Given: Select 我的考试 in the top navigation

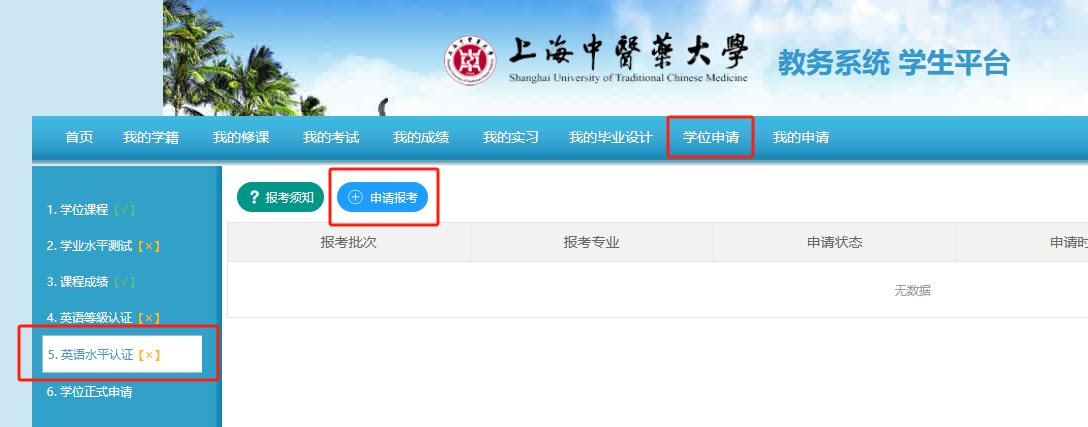Looking at the screenshot, I should 331,138.
